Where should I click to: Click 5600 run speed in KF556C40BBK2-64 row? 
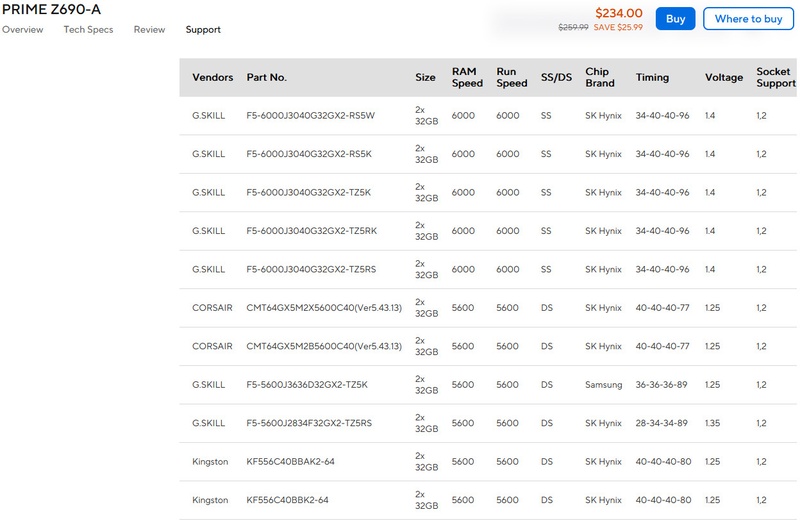(507, 500)
